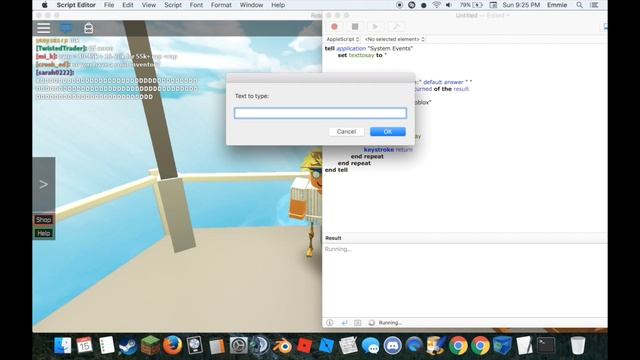Open the Roblox backpack icon
The height and width of the screenshot is (360, 640).
click(x=88, y=28)
